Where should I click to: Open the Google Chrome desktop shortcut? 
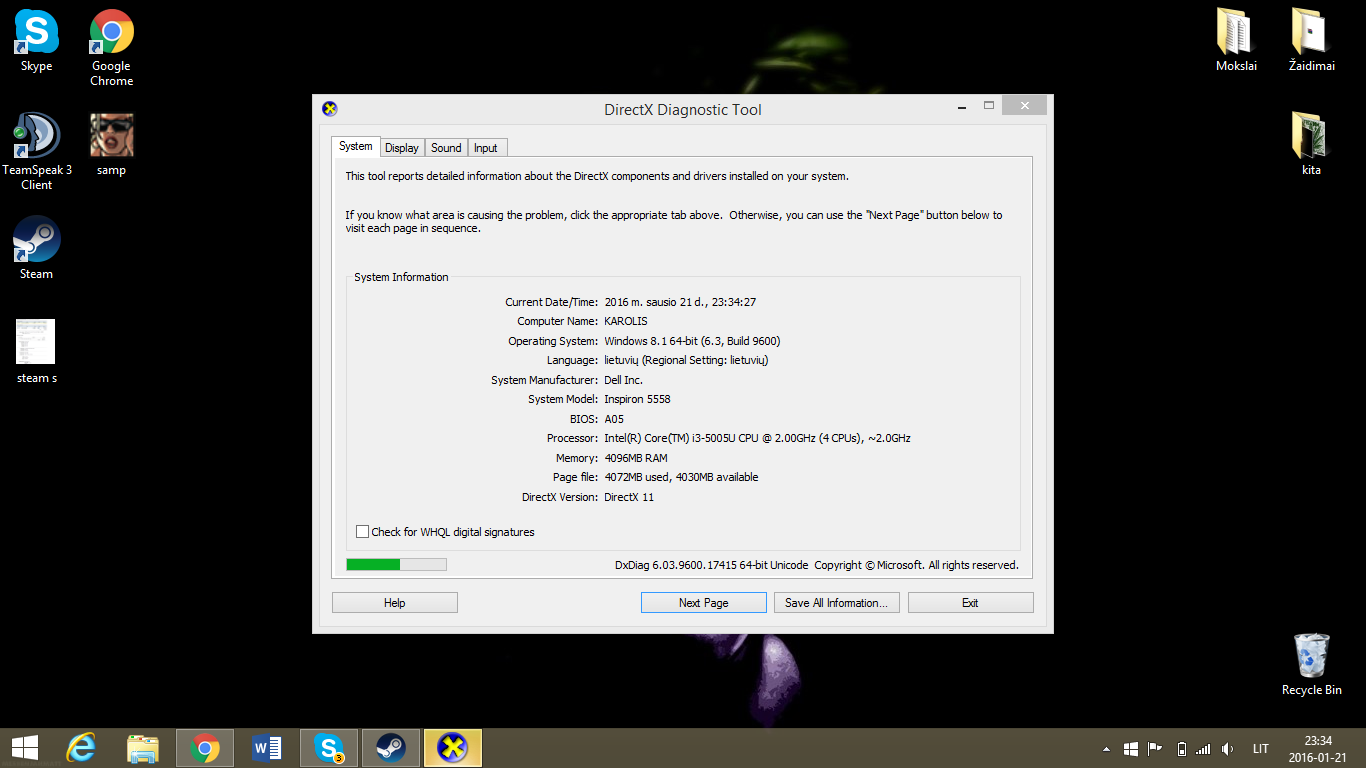pyautogui.click(x=111, y=48)
